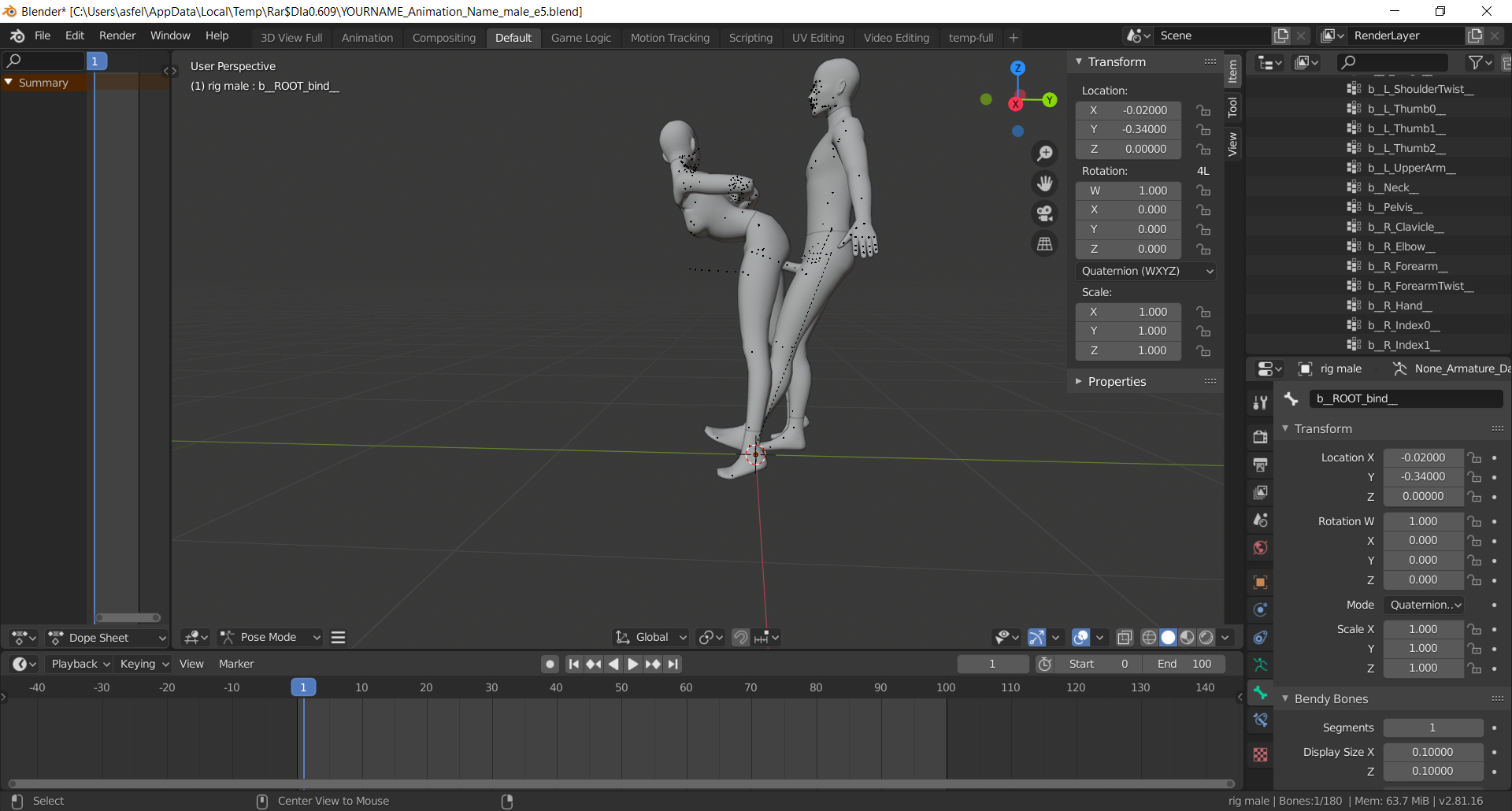Screen dimensions: 1512x811
Task: Jump to the last frame
Action: tap(673, 664)
